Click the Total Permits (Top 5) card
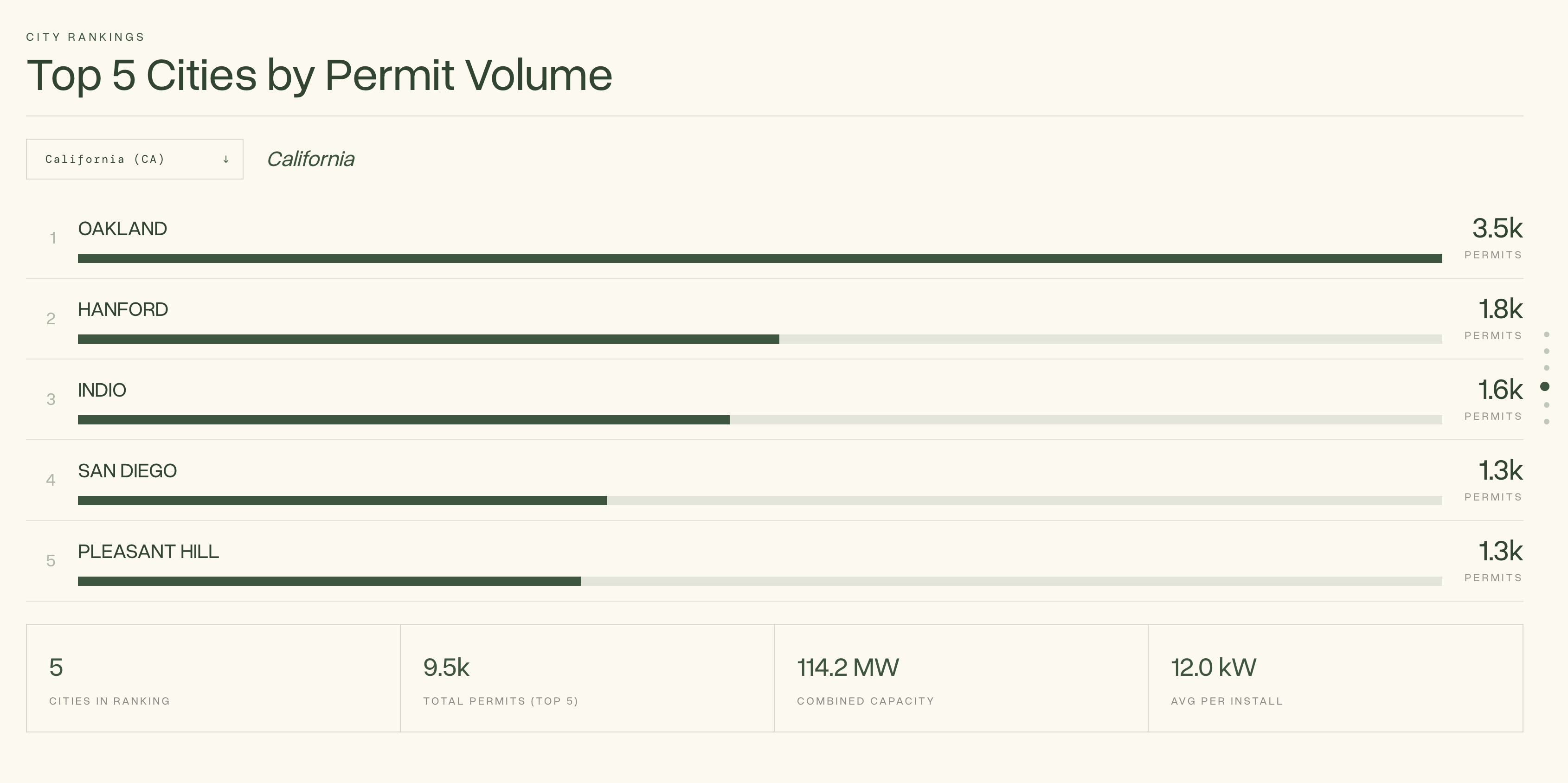Image resolution: width=1568 pixels, height=783 pixels. (x=587, y=678)
